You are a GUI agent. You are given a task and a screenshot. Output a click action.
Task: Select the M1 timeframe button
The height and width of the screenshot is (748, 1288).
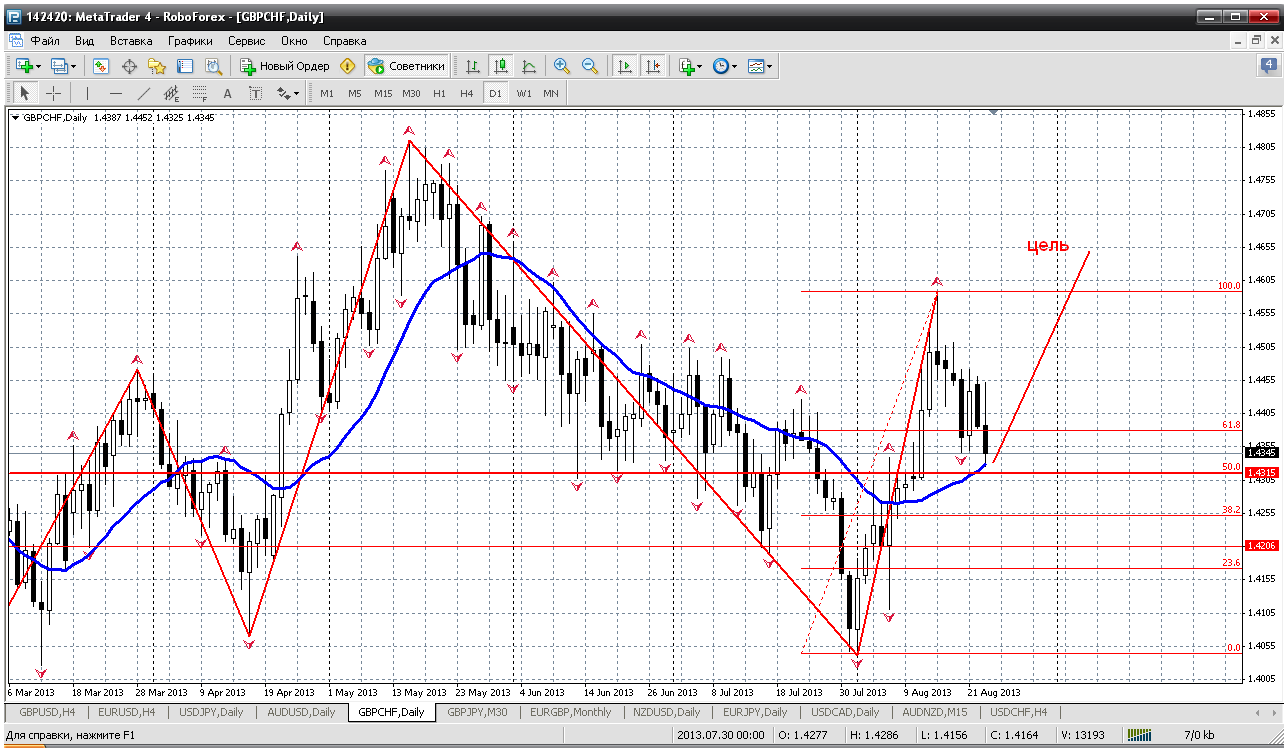[327, 93]
